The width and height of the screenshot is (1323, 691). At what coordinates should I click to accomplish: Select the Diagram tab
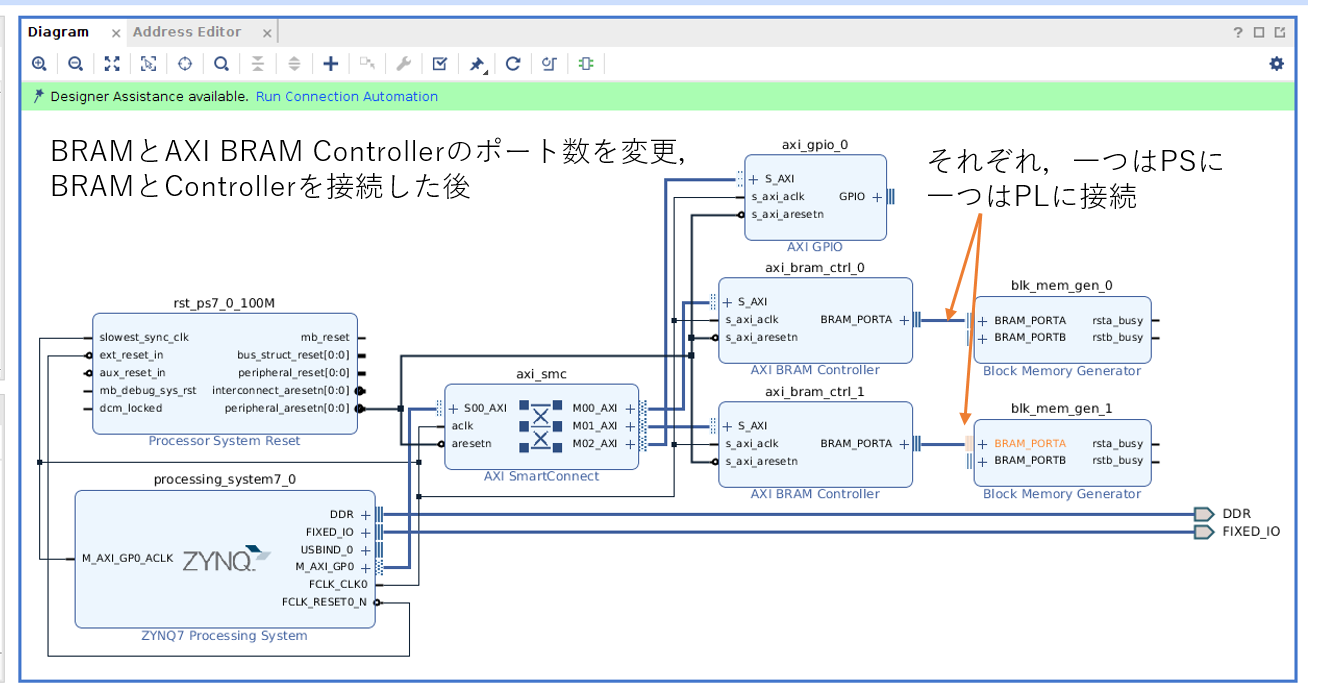(58, 32)
